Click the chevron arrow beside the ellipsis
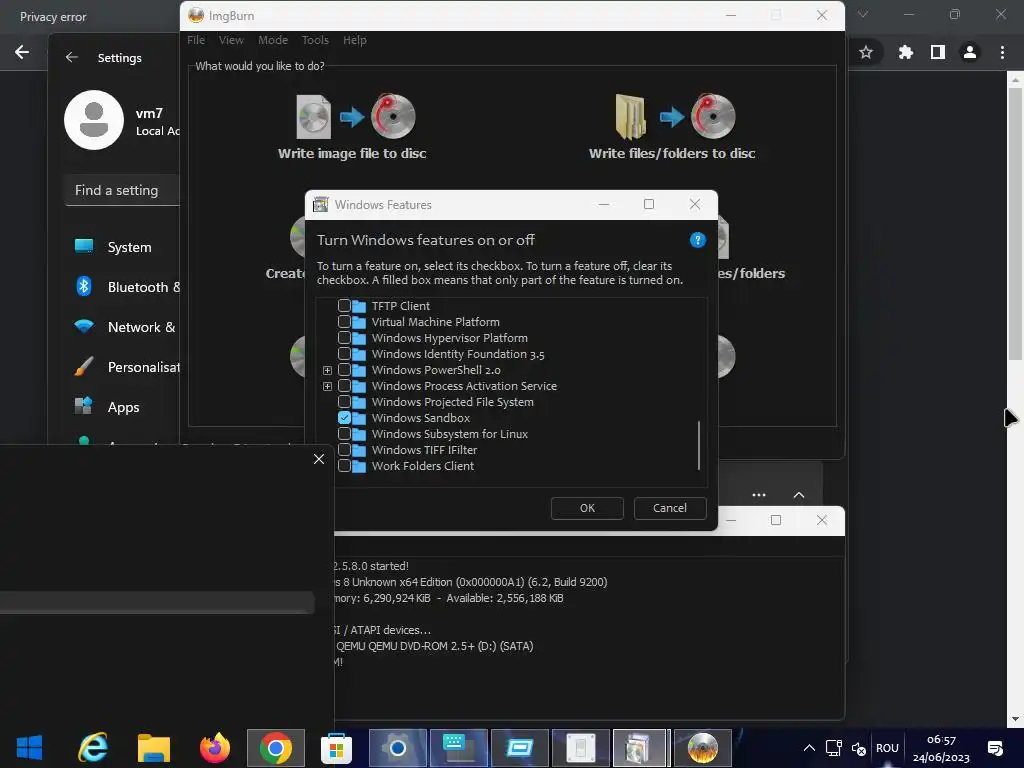Viewport: 1024px width, 768px height. point(798,495)
